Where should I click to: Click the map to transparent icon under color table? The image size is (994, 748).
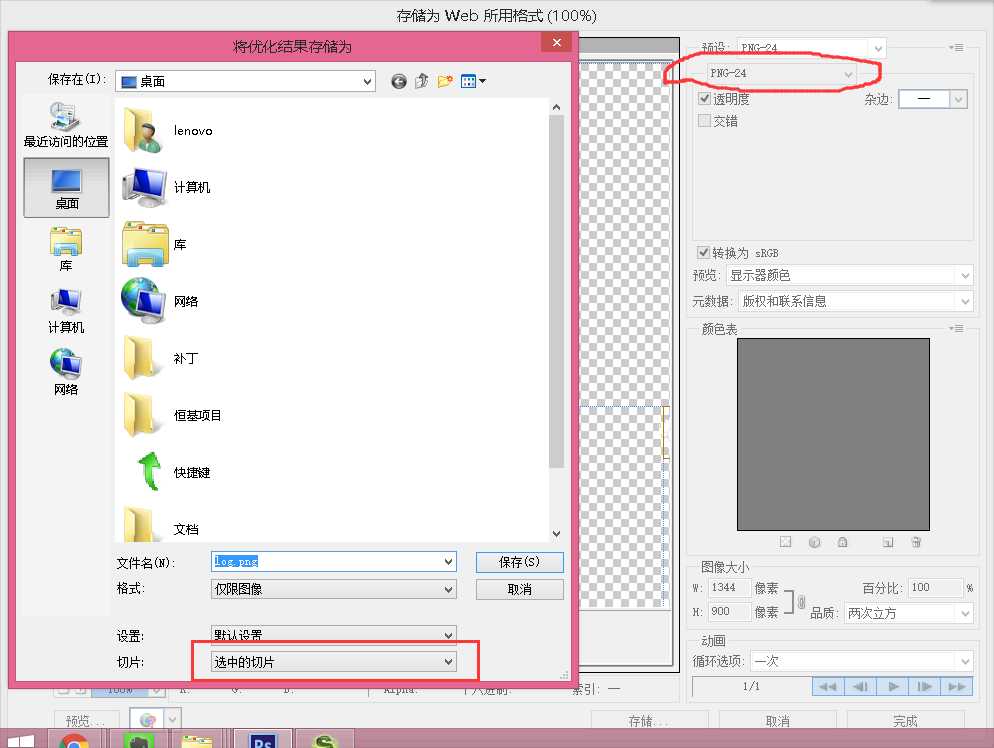(785, 542)
